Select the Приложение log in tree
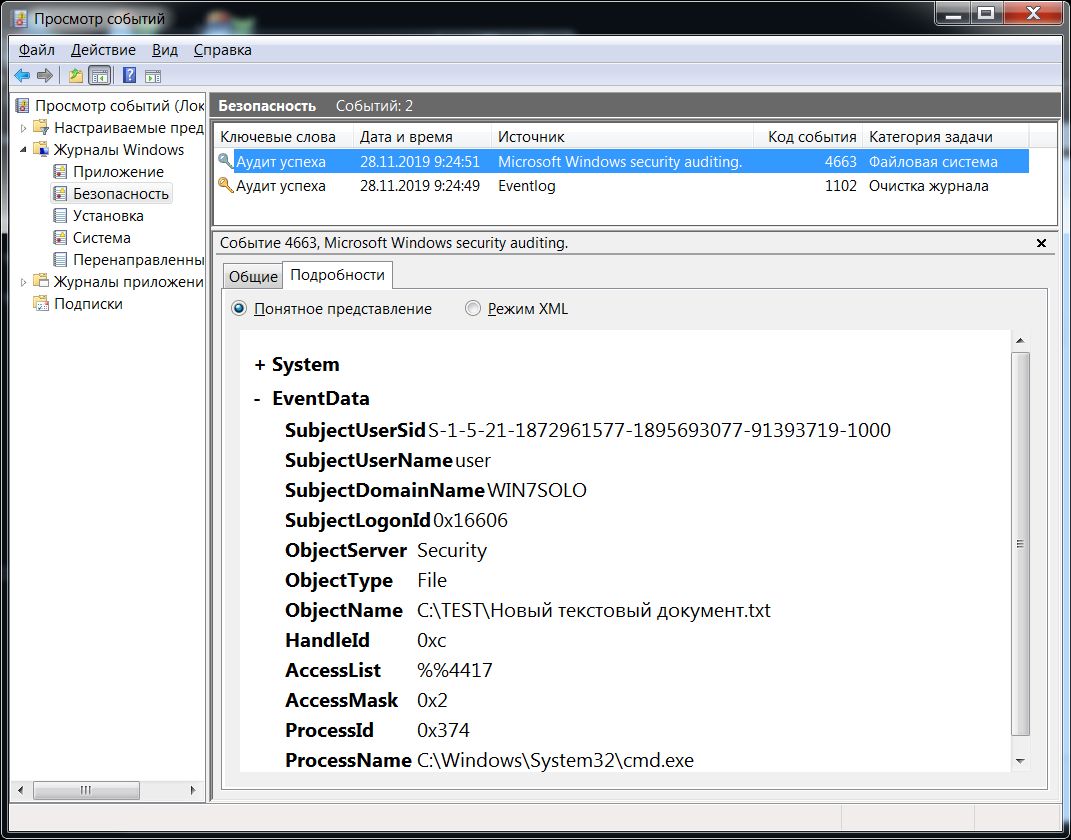Screen dimensions: 1071x840 118,171
